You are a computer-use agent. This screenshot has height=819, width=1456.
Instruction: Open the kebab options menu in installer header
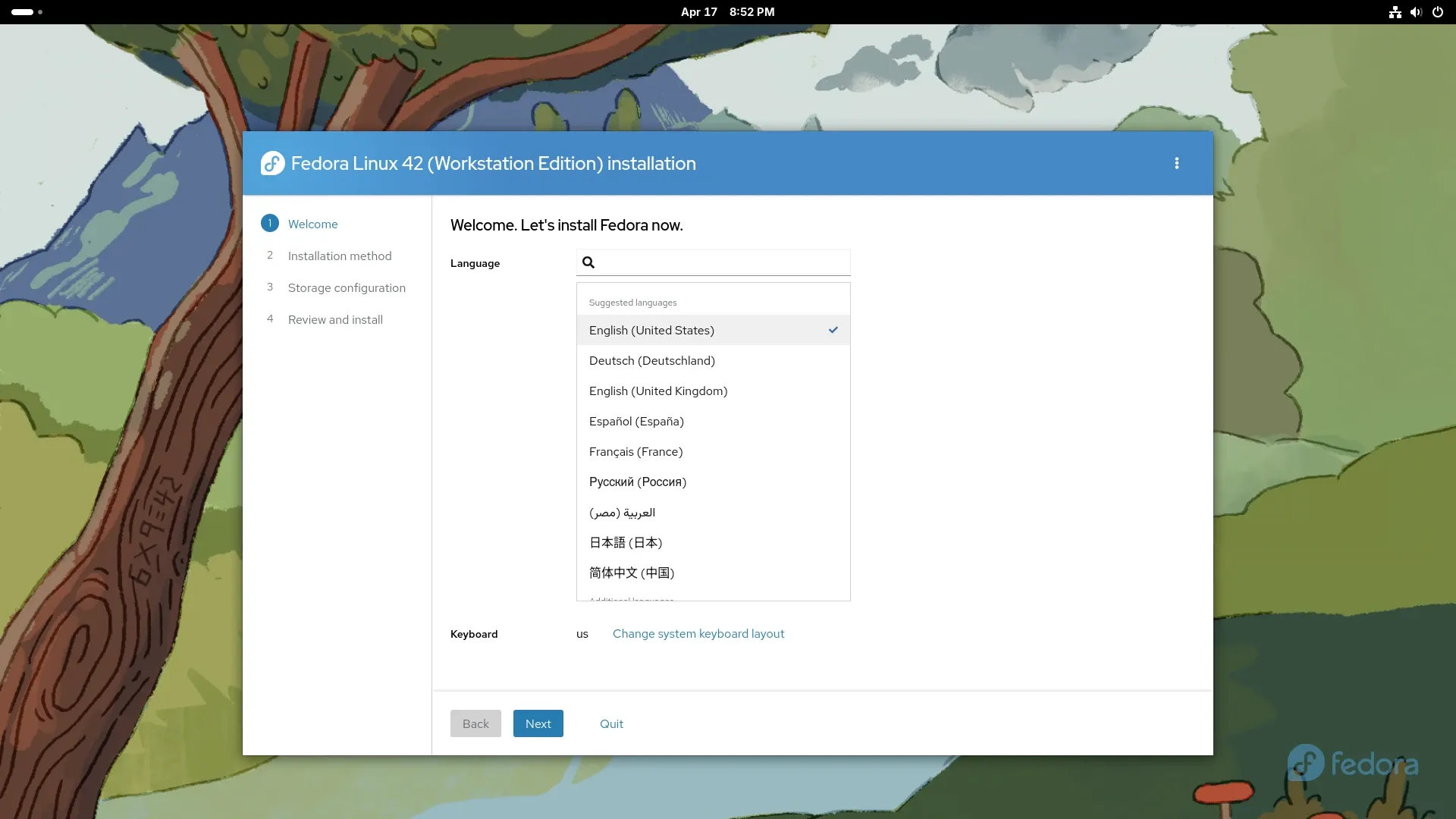pyautogui.click(x=1176, y=163)
